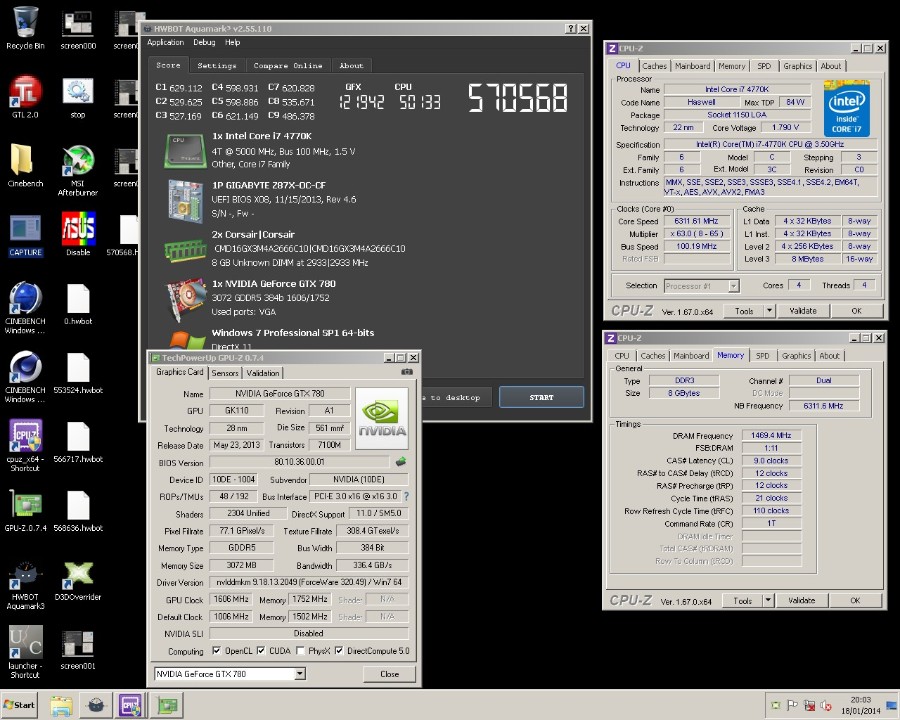Toggle the OpenCL checkbox in GPU-Z
Screen dimensions: 900x720
tap(216, 651)
